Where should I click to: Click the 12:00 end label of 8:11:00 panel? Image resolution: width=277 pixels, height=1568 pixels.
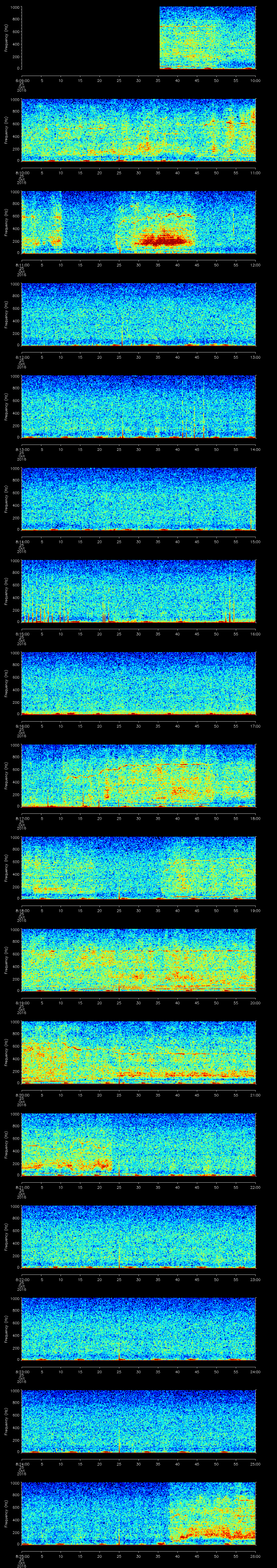pyautogui.click(x=255, y=265)
